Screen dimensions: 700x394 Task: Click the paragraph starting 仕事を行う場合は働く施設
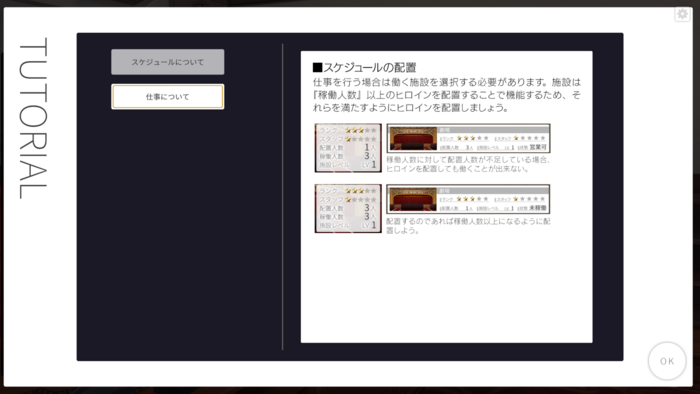(x=446, y=95)
